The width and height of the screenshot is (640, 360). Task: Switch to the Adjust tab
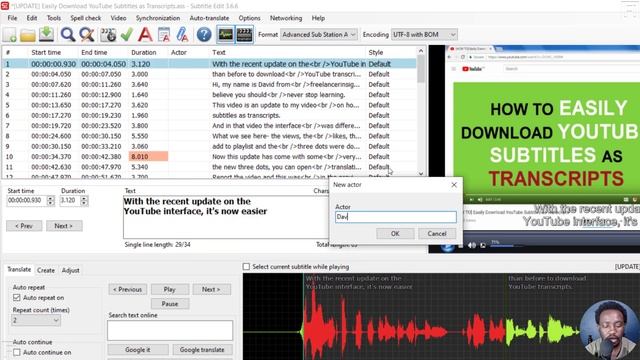point(71,270)
